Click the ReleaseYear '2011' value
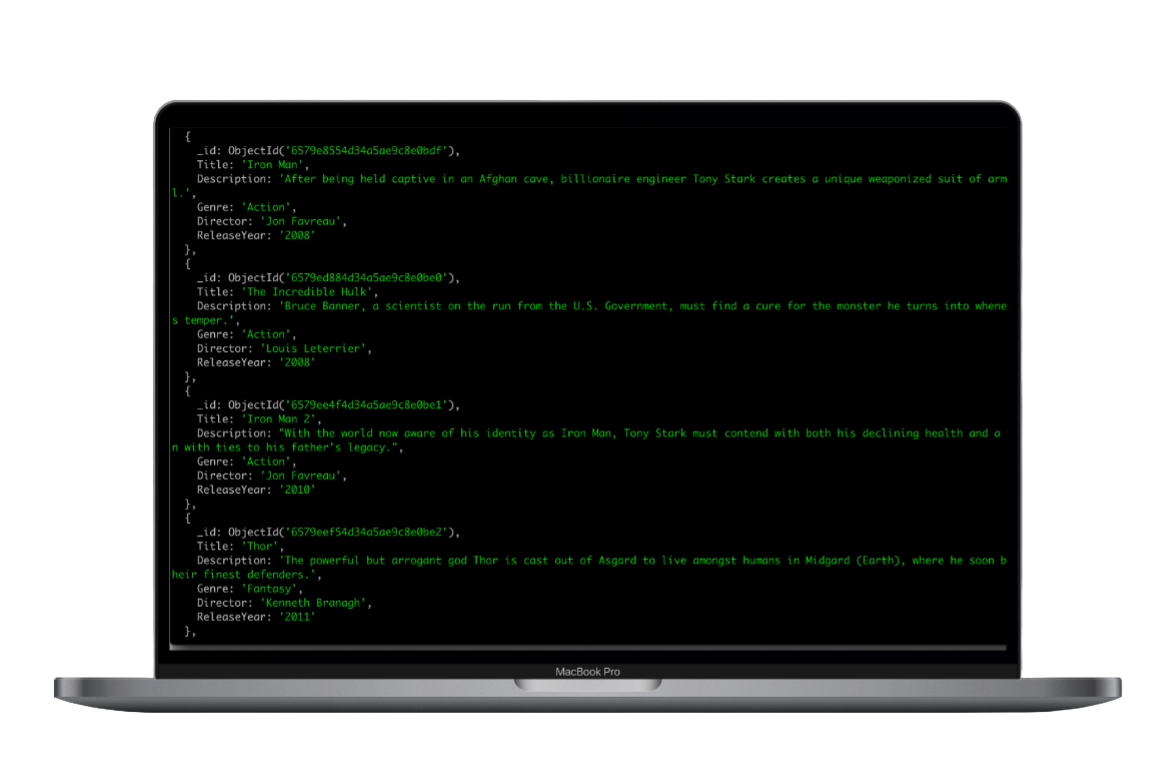The width and height of the screenshot is (1175, 783). point(297,617)
